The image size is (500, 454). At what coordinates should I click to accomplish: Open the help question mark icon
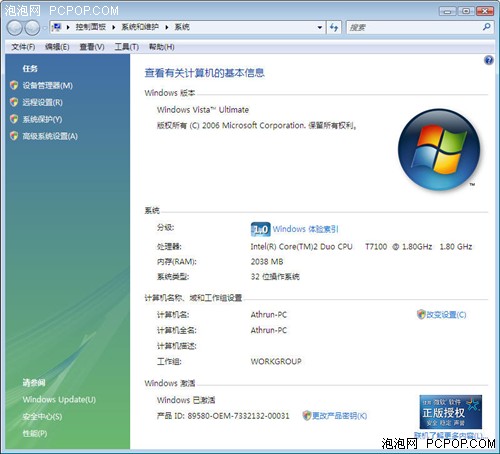(x=488, y=60)
